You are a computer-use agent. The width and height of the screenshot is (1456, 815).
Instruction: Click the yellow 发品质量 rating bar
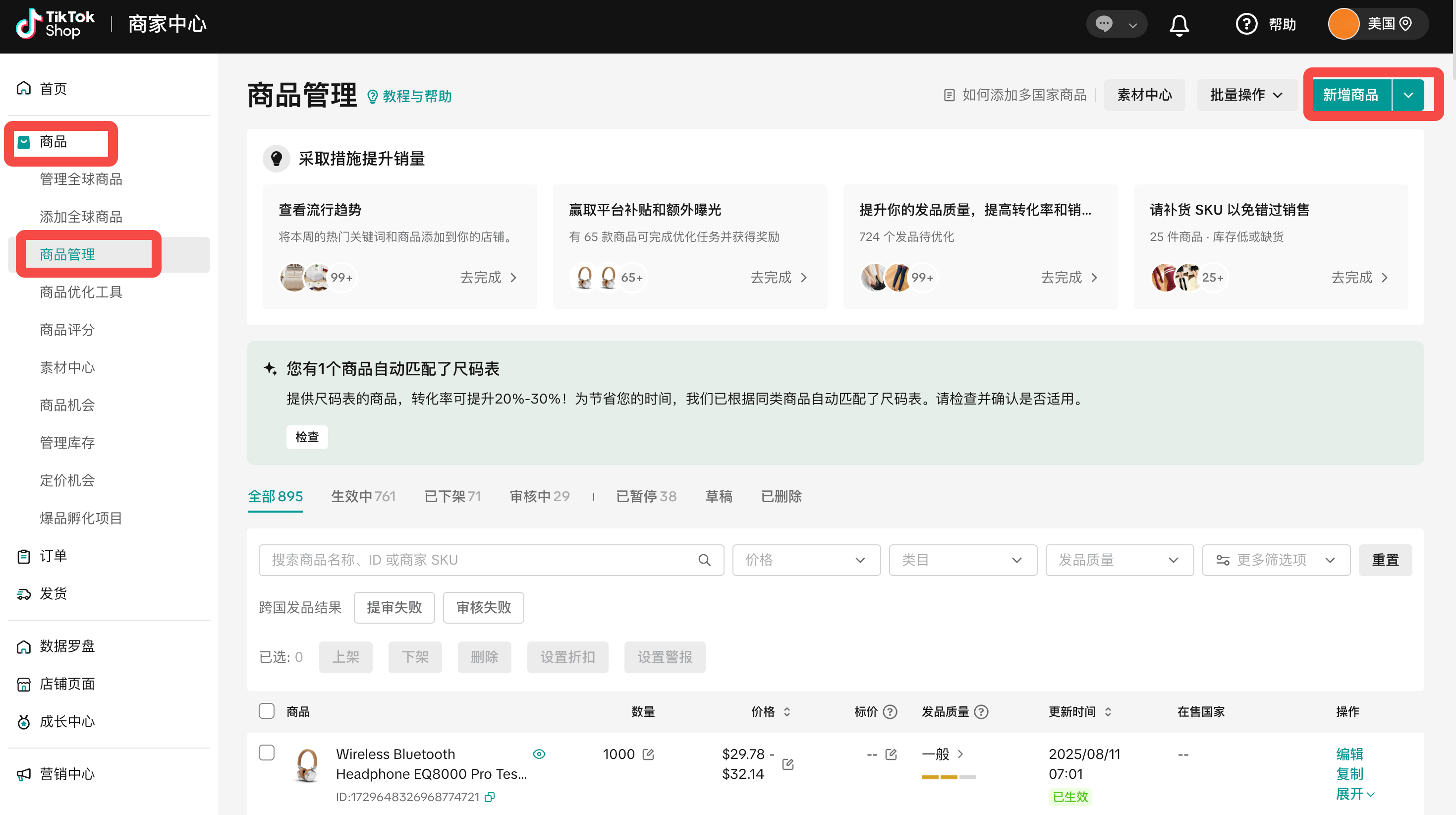949,776
